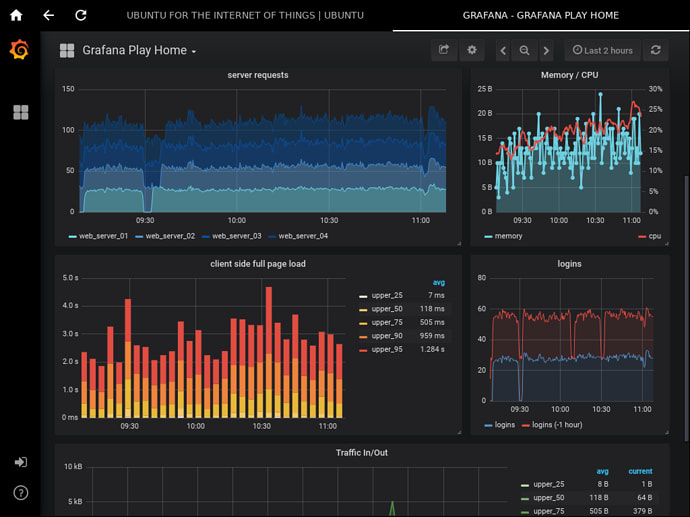Toggle the memory series in legend
This screenshot has width=690, height=517.
(508, 236)
